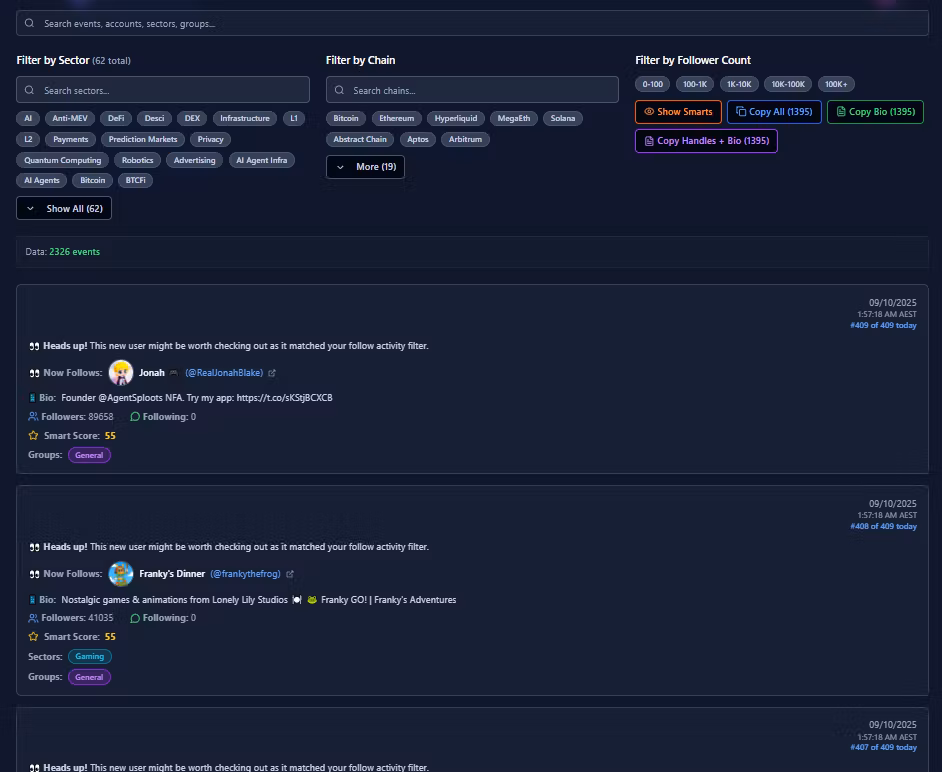Toggle the AI sector filter chip
This screenshot has height=772, width=942.
point(28,118)
